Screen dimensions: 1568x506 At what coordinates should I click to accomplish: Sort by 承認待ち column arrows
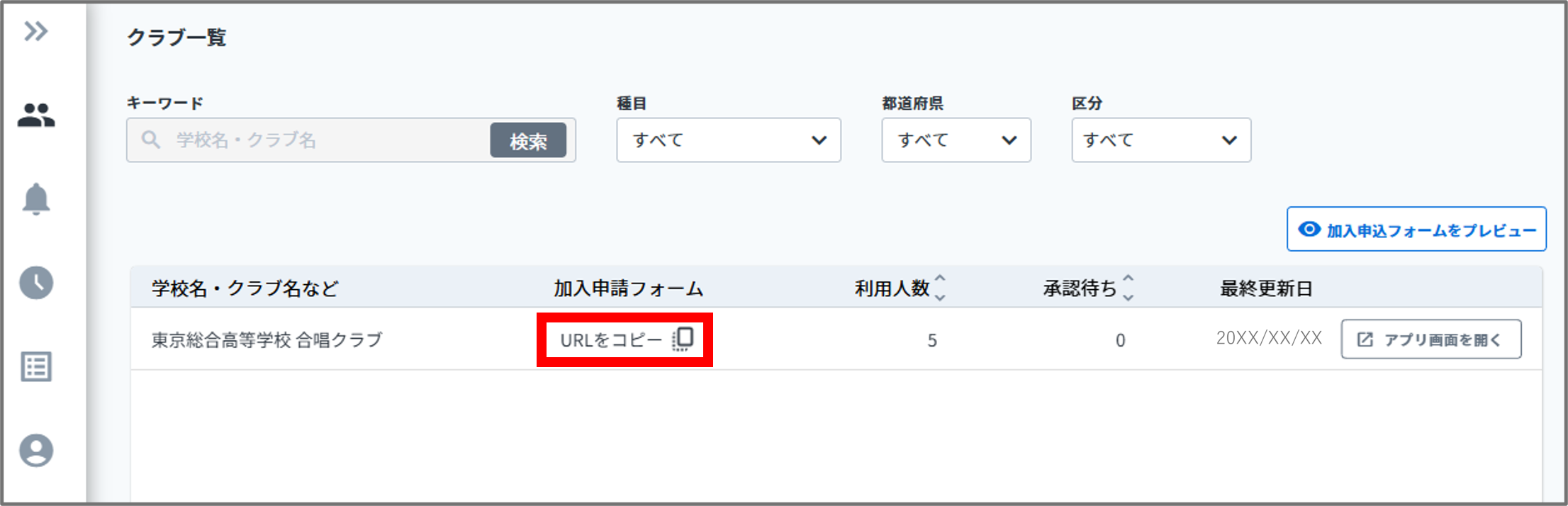pos(1129,288)
